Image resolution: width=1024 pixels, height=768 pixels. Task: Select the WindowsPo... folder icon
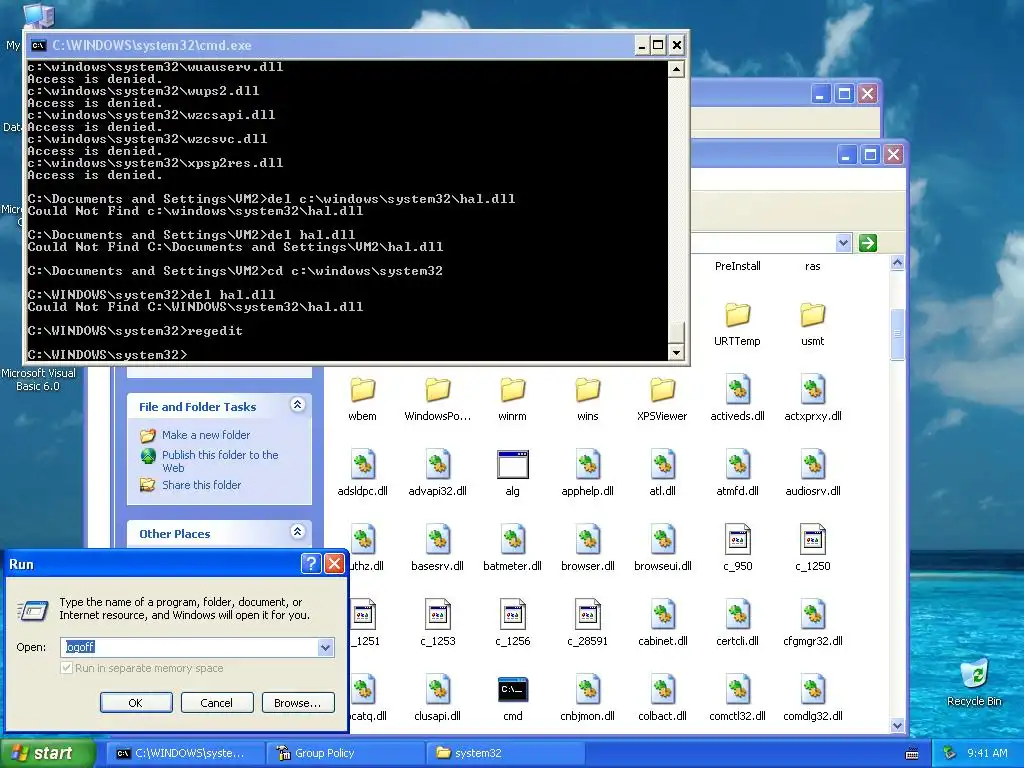[438, 390]
